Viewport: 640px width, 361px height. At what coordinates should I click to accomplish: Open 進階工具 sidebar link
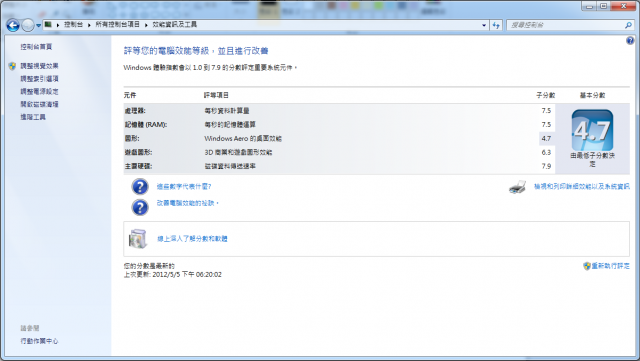33,117
